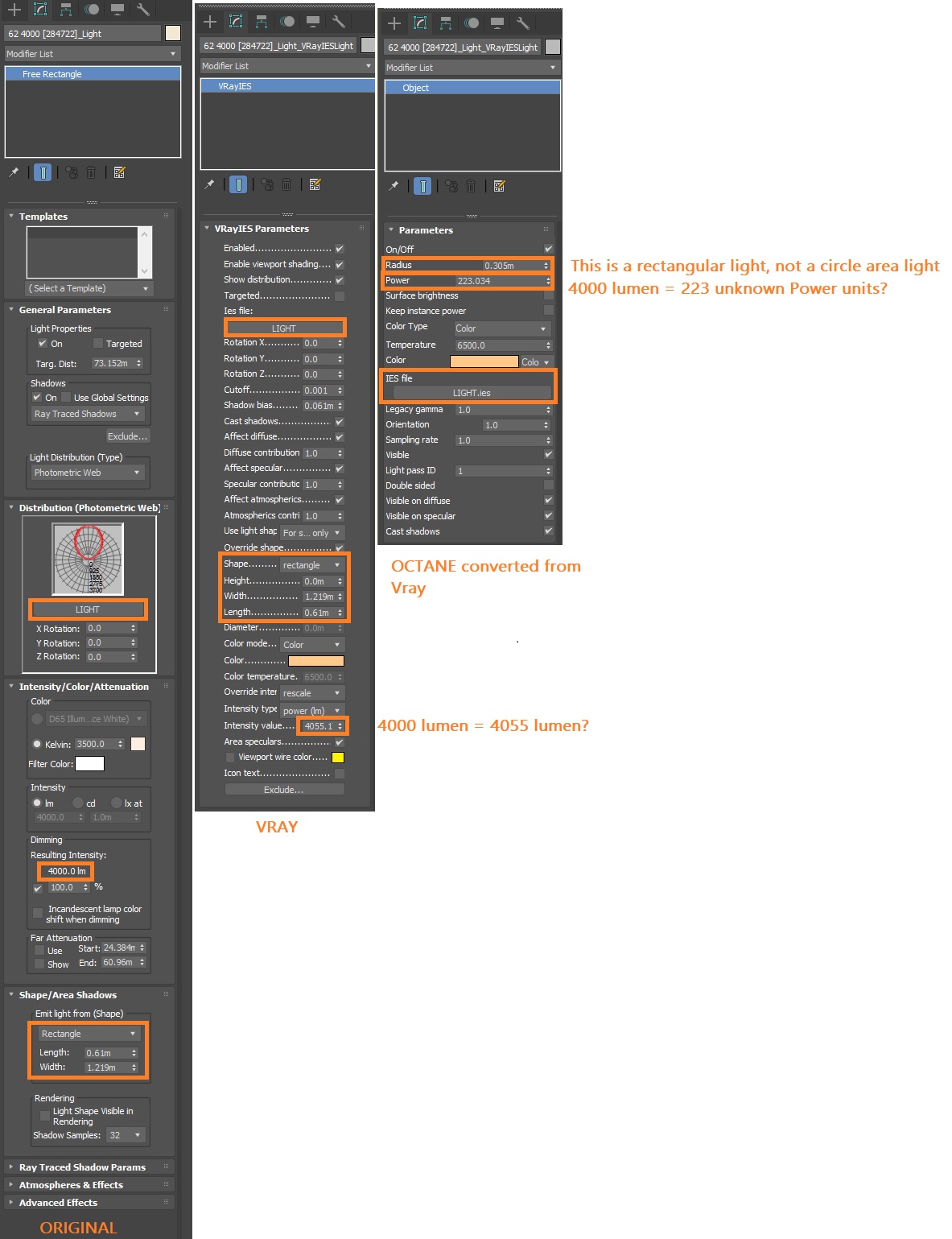The height and width of the screenshot is (1239, 952).
Task: Click Create plus icon in Octane panel
Action: tap(394, 23)
